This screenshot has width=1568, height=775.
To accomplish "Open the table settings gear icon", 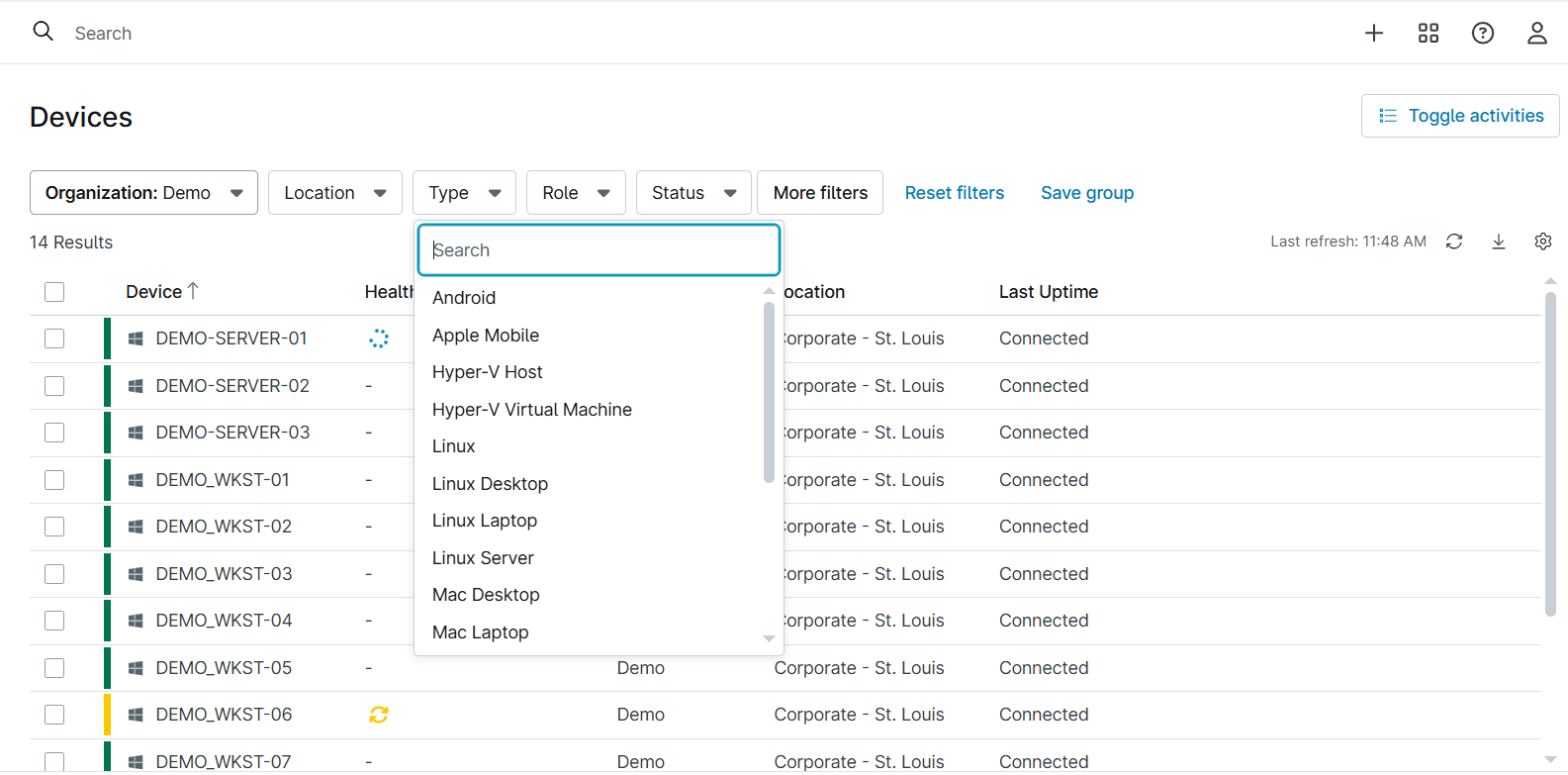I will tap(1543, 242).
